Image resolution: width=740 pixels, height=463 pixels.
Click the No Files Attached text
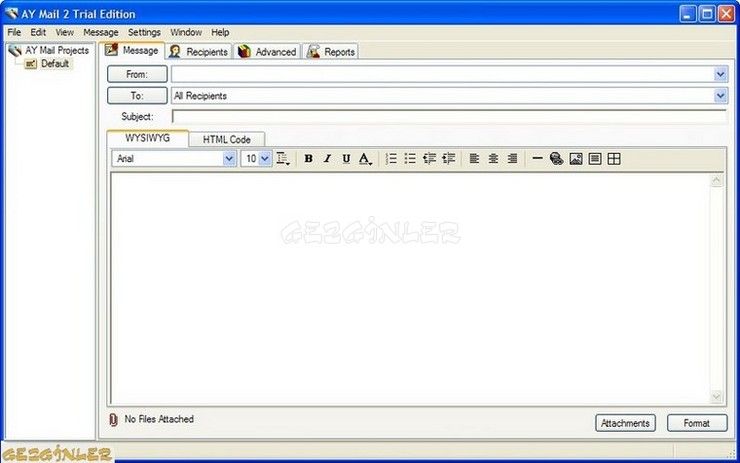(x=159, y=419)
